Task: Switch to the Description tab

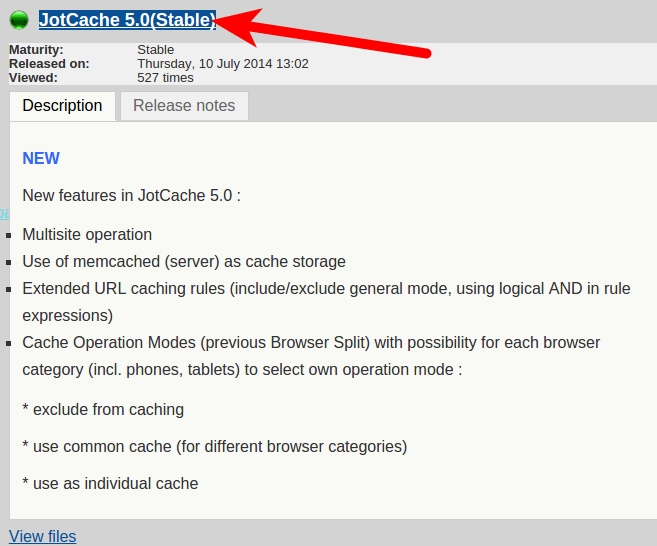Action: (62, 106)
